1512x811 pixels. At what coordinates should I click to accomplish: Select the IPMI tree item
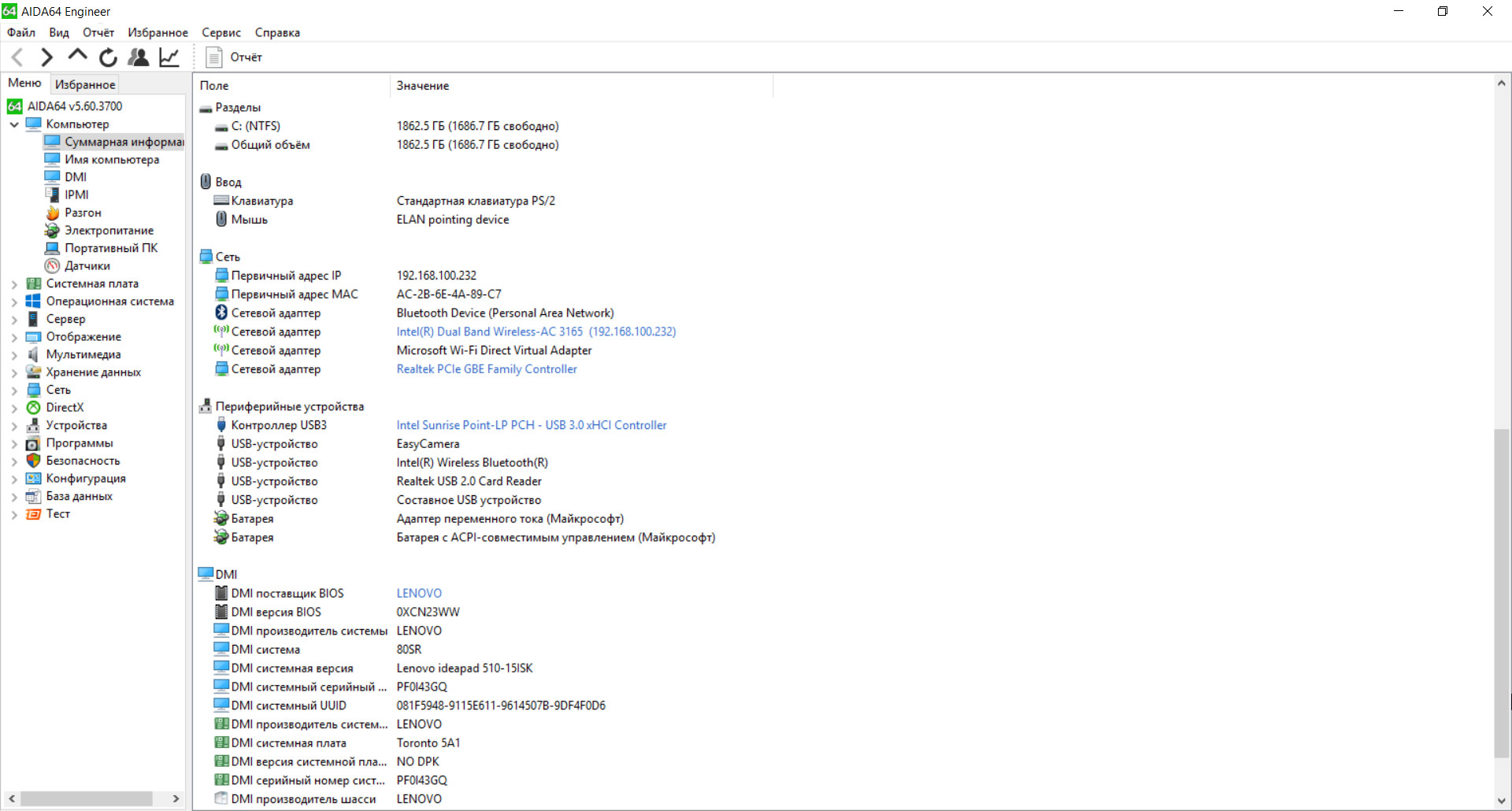click(76, 195)
